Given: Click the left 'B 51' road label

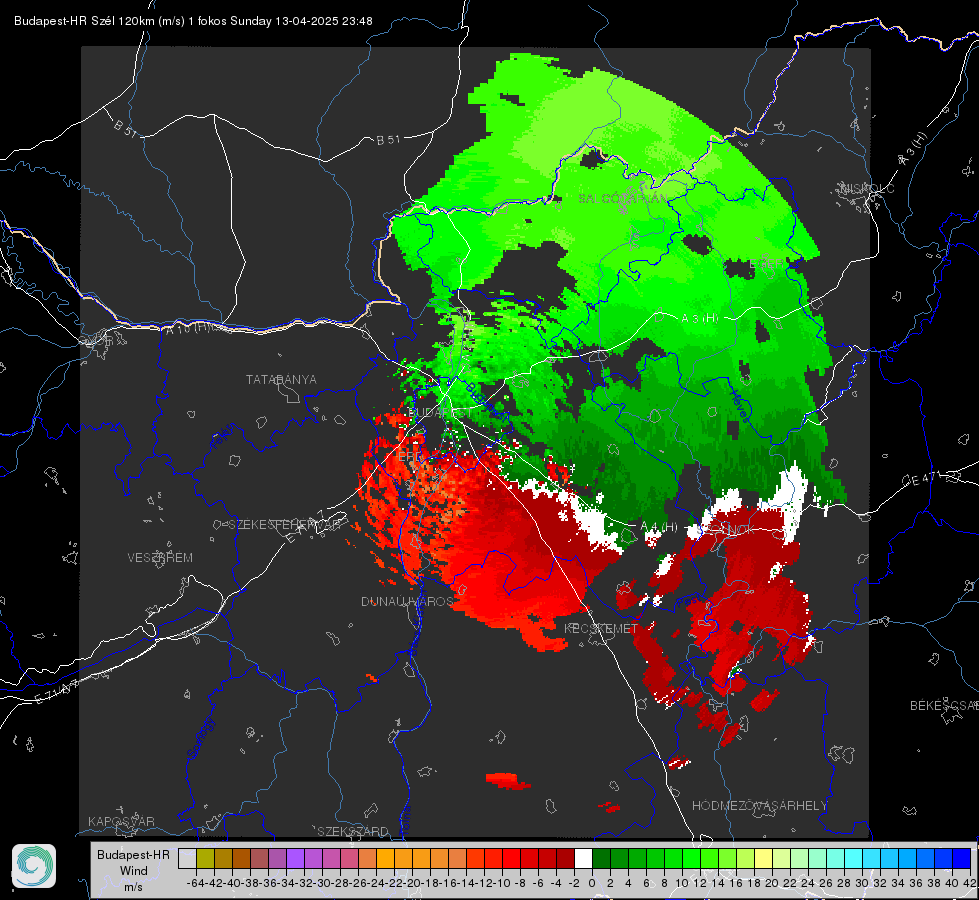Looking at the screenshot, I should click(x=125, y=128).
